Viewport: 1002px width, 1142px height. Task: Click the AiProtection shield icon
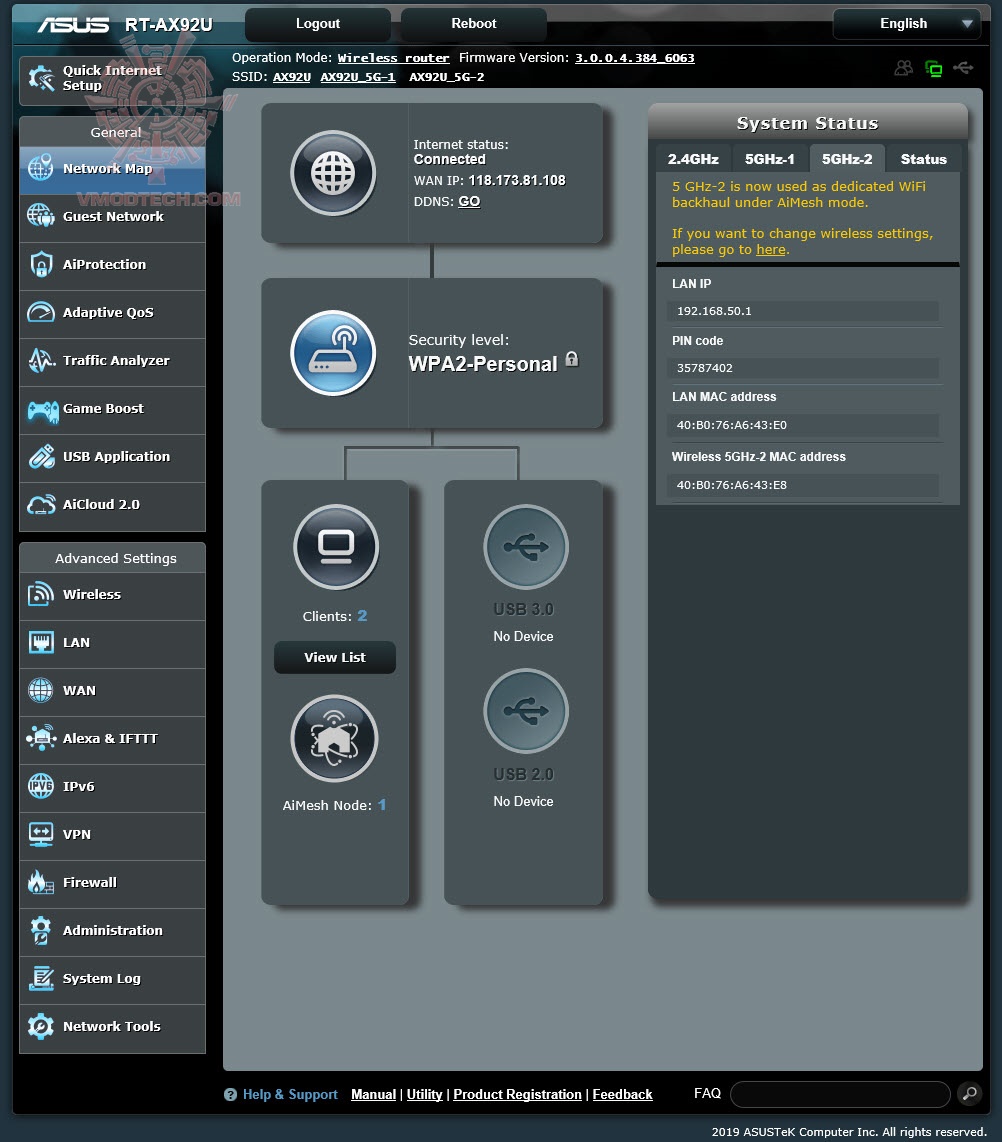point(41,264)
